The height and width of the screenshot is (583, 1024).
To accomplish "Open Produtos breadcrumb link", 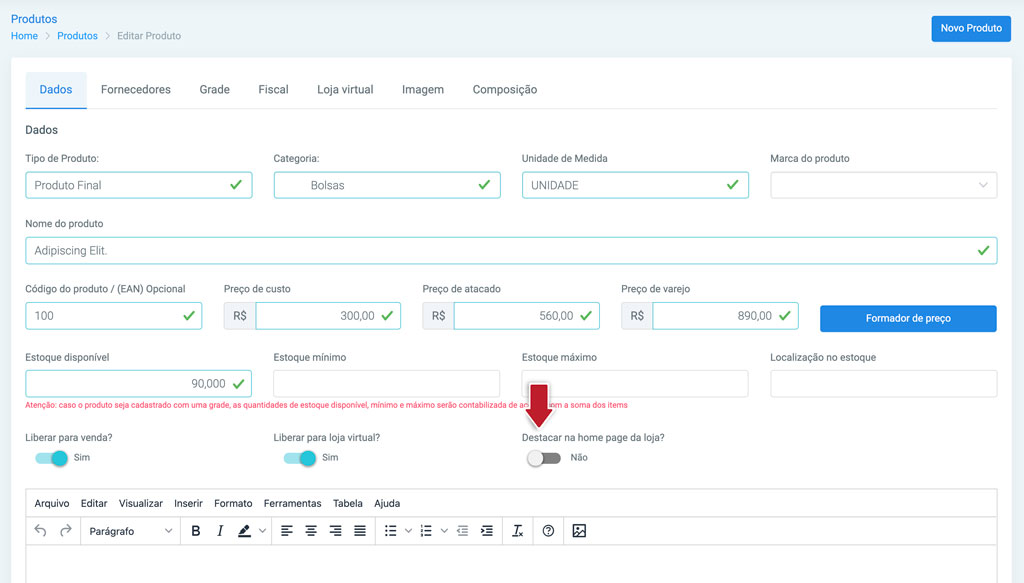I will (77, 36).
